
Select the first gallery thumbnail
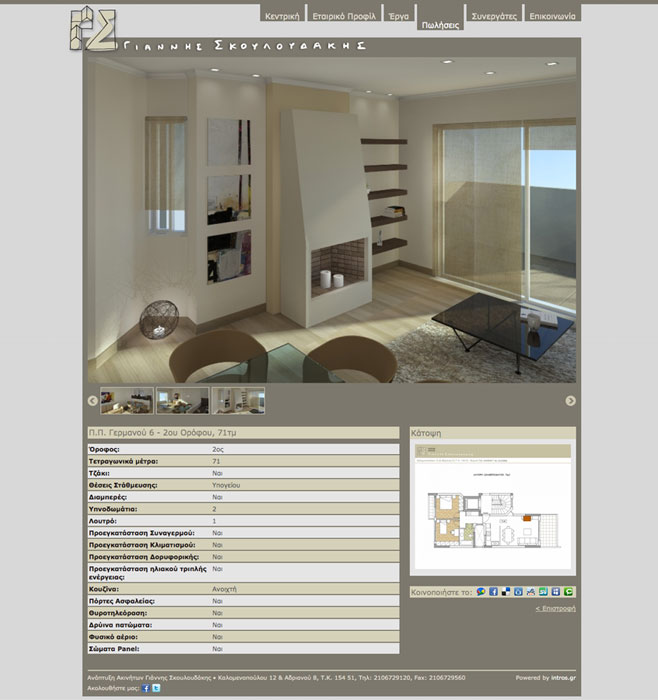coord(127,401)
